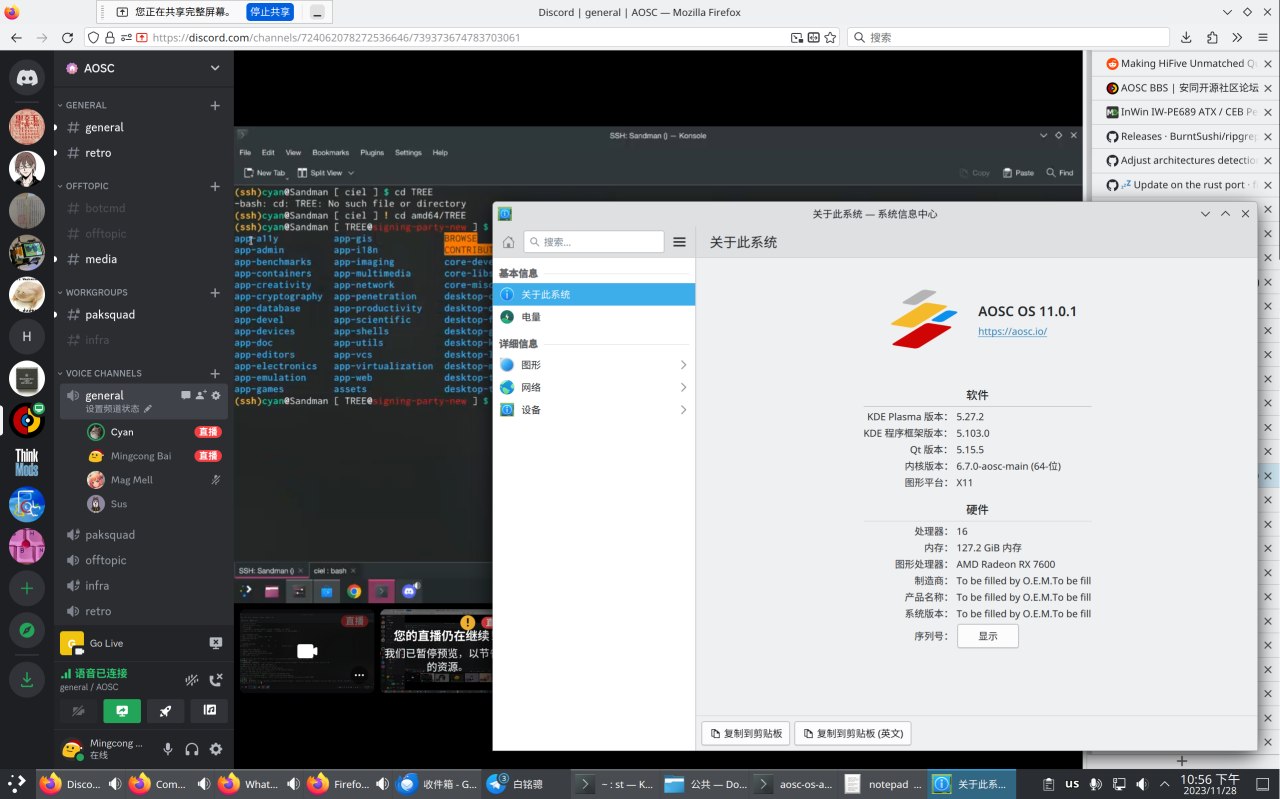Viewport: 1280px width, 799px height.
Task: Open chat for the general voice channel
Action: pyautogui.click(x=185, y=396)
